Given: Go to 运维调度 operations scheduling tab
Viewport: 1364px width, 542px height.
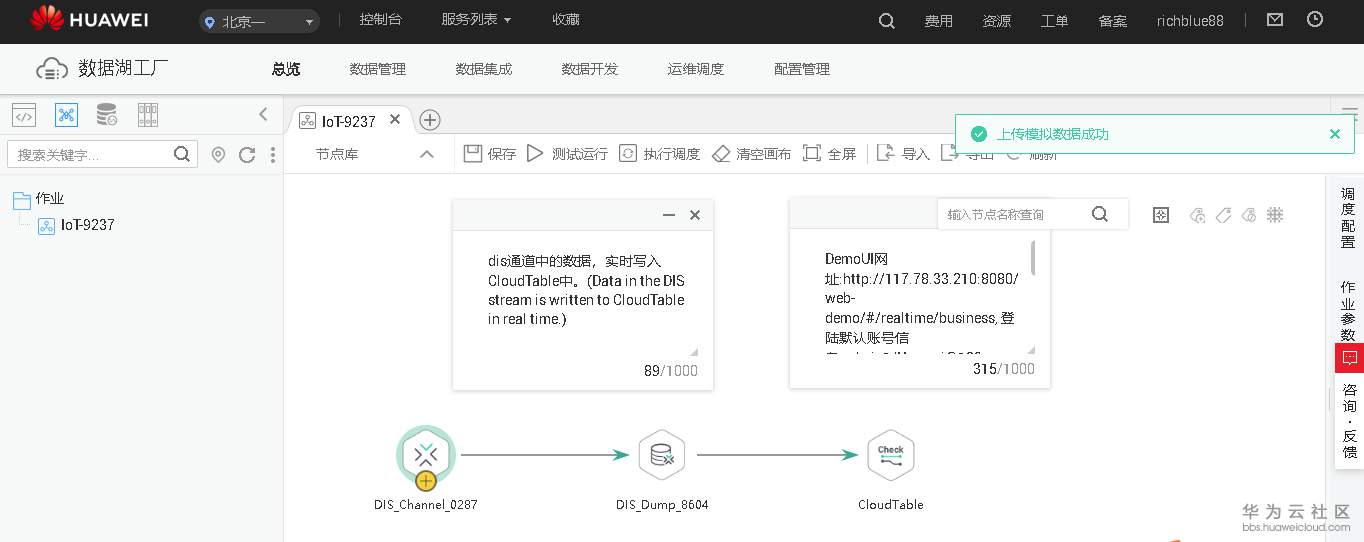Looking at the screenshot, I should [696, 69].
